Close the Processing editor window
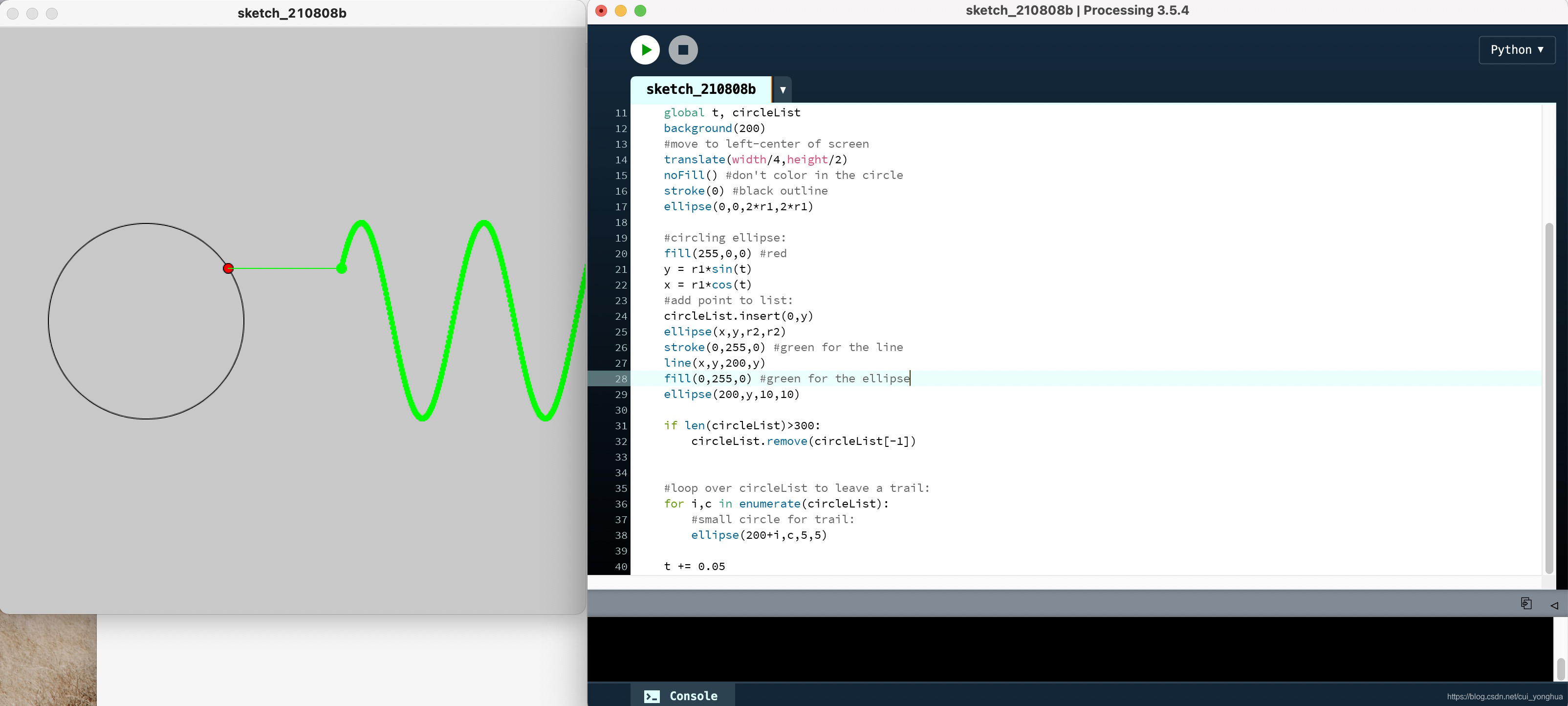 601,10
